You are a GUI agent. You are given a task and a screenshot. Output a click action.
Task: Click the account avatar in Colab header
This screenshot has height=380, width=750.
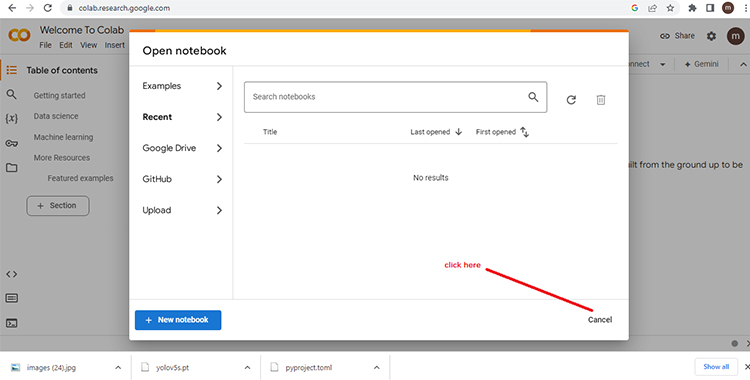(x=736, y=36)
